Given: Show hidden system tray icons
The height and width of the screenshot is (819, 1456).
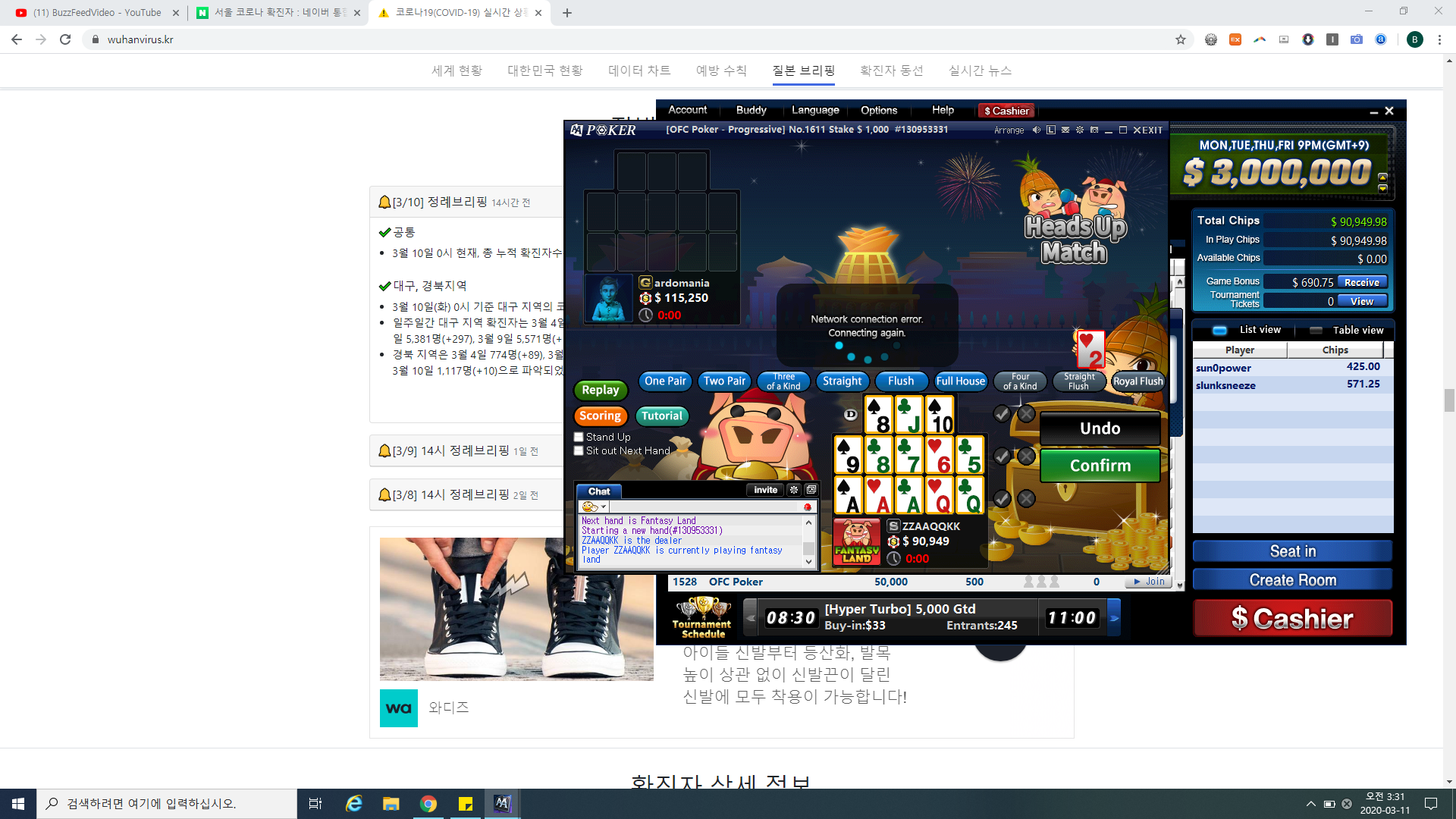Looking at the screenshot, I should 1310,804.
